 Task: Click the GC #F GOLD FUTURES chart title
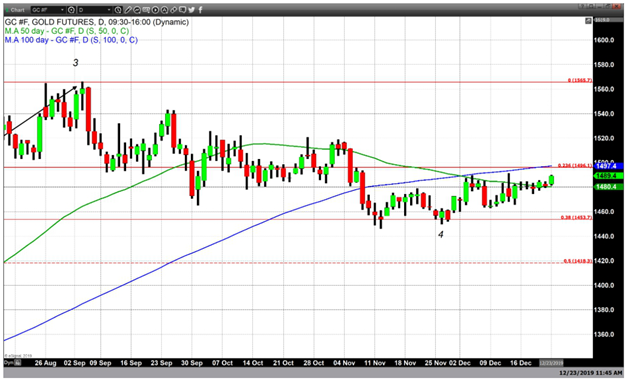(x=97, y=22)
